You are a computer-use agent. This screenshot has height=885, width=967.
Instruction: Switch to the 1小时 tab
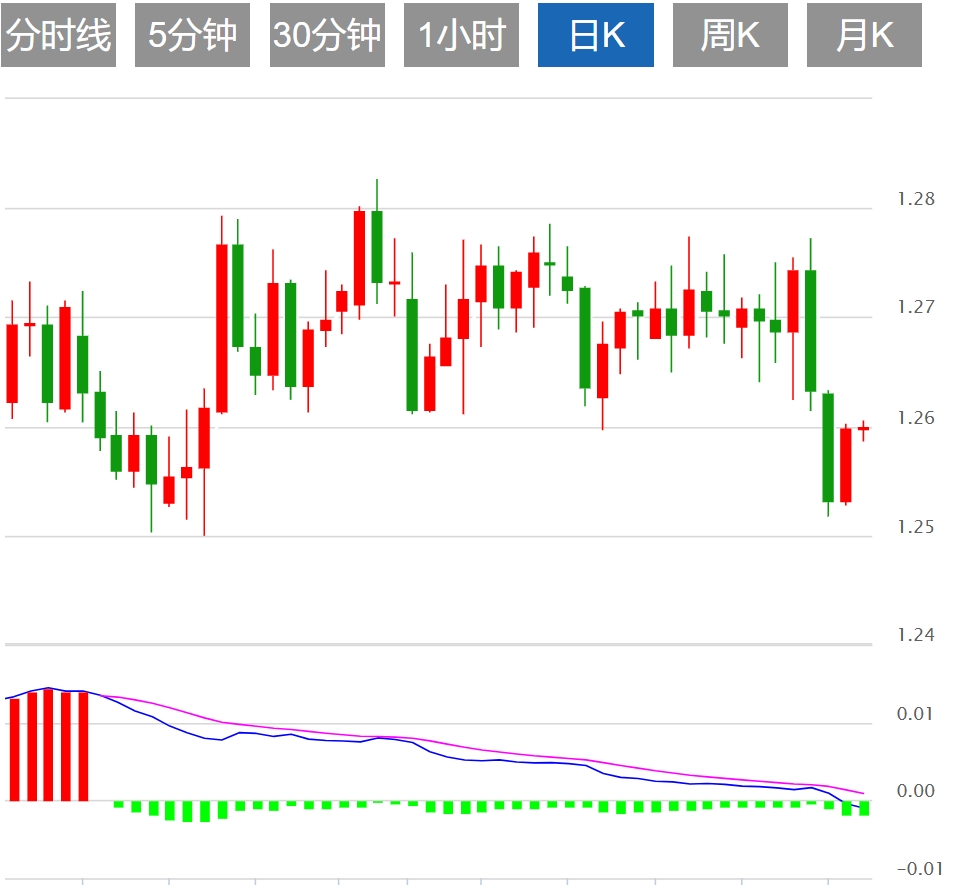pos(461,35)
